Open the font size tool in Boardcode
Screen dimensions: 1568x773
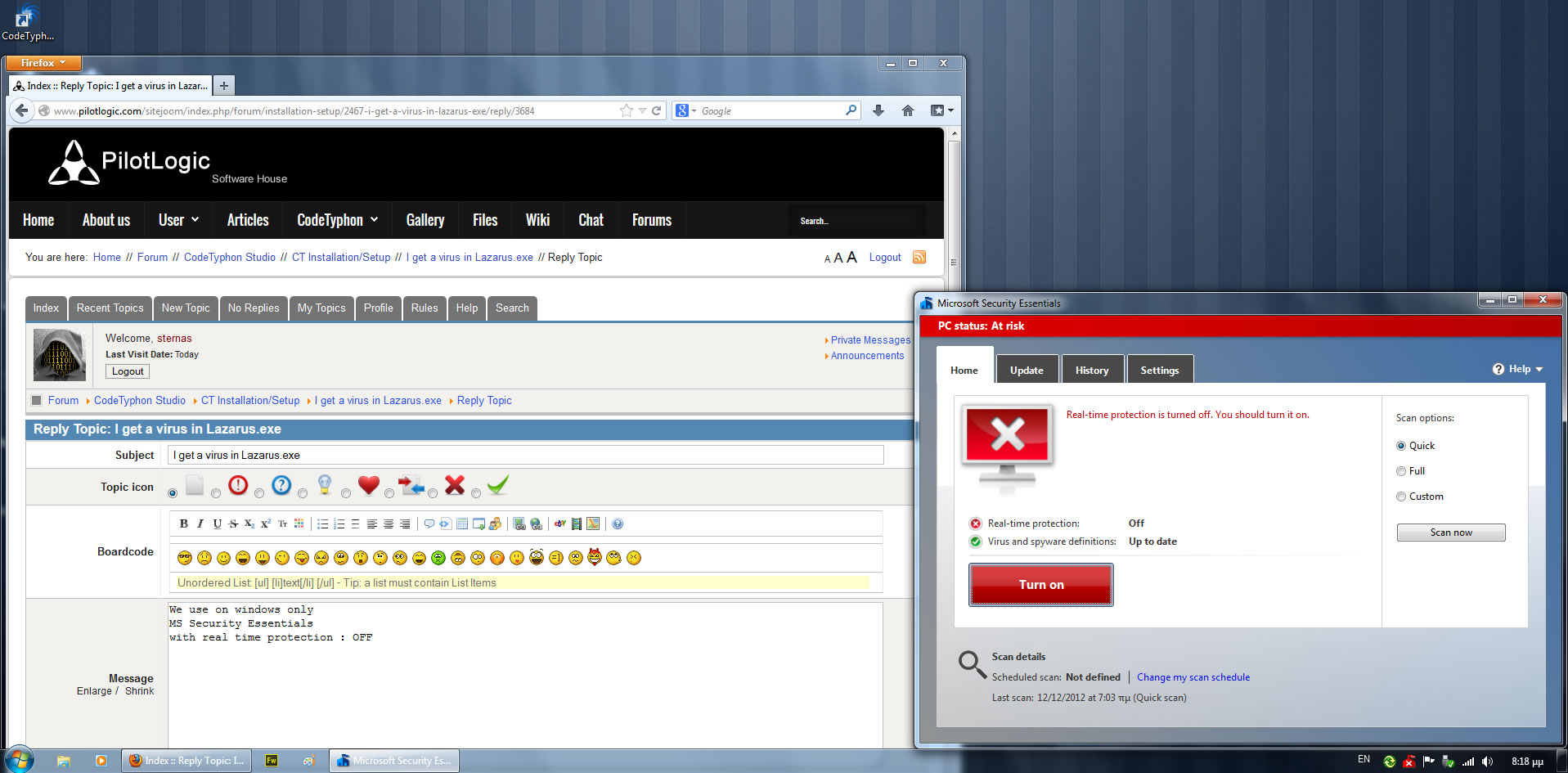[x=282, y=524]
